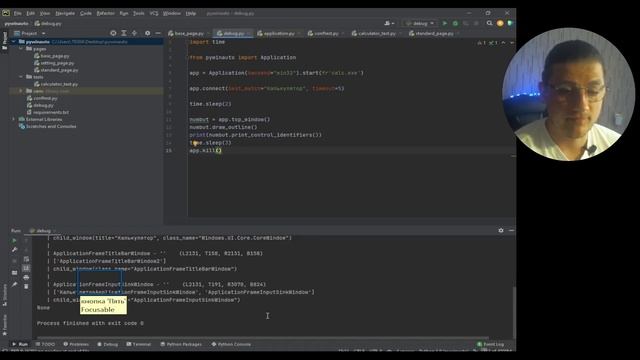
Task: Click the pin tab icon in the Run panel
Action: [15, 284]
